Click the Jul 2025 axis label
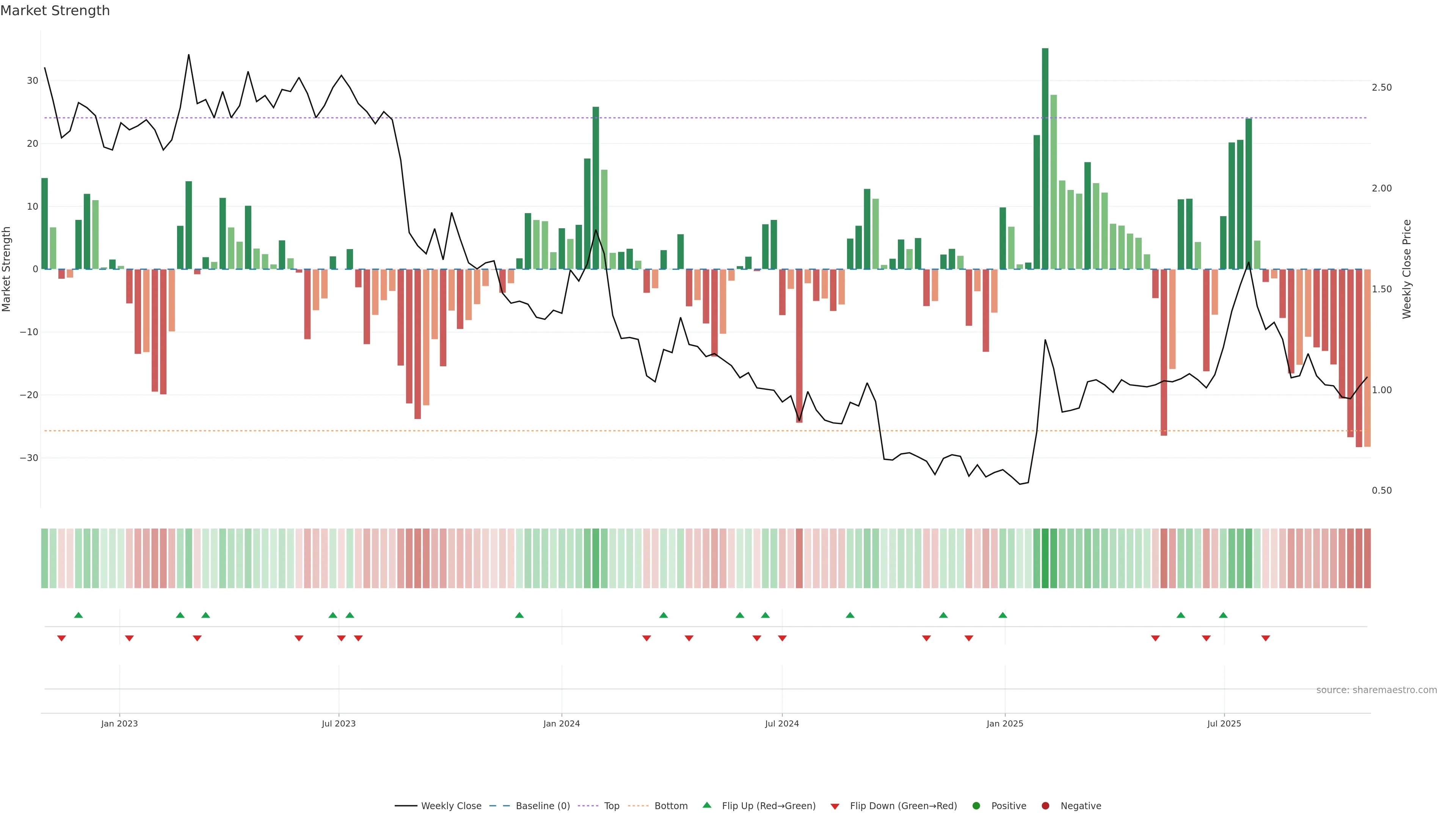1456x819 pixels. (x=1224, y=723)
